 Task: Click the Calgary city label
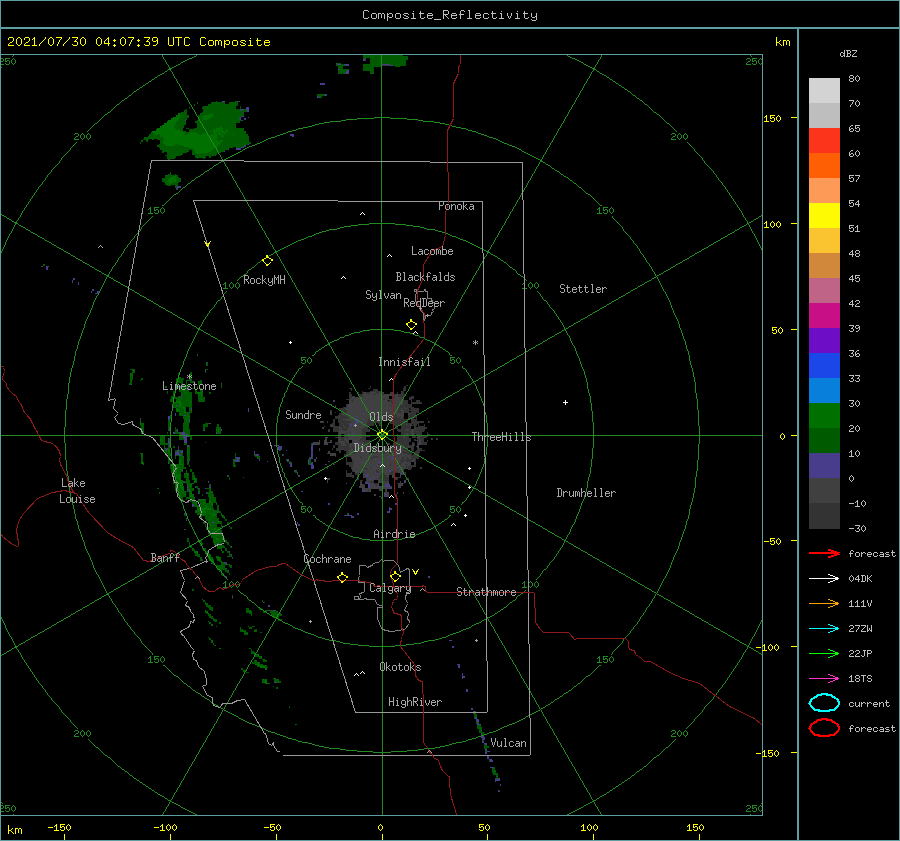point(390,588)
